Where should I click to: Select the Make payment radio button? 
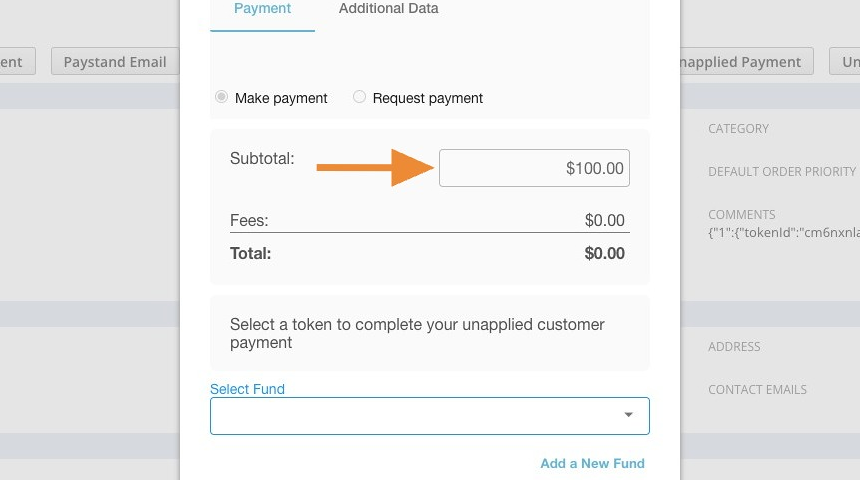[x=222, y=97]
